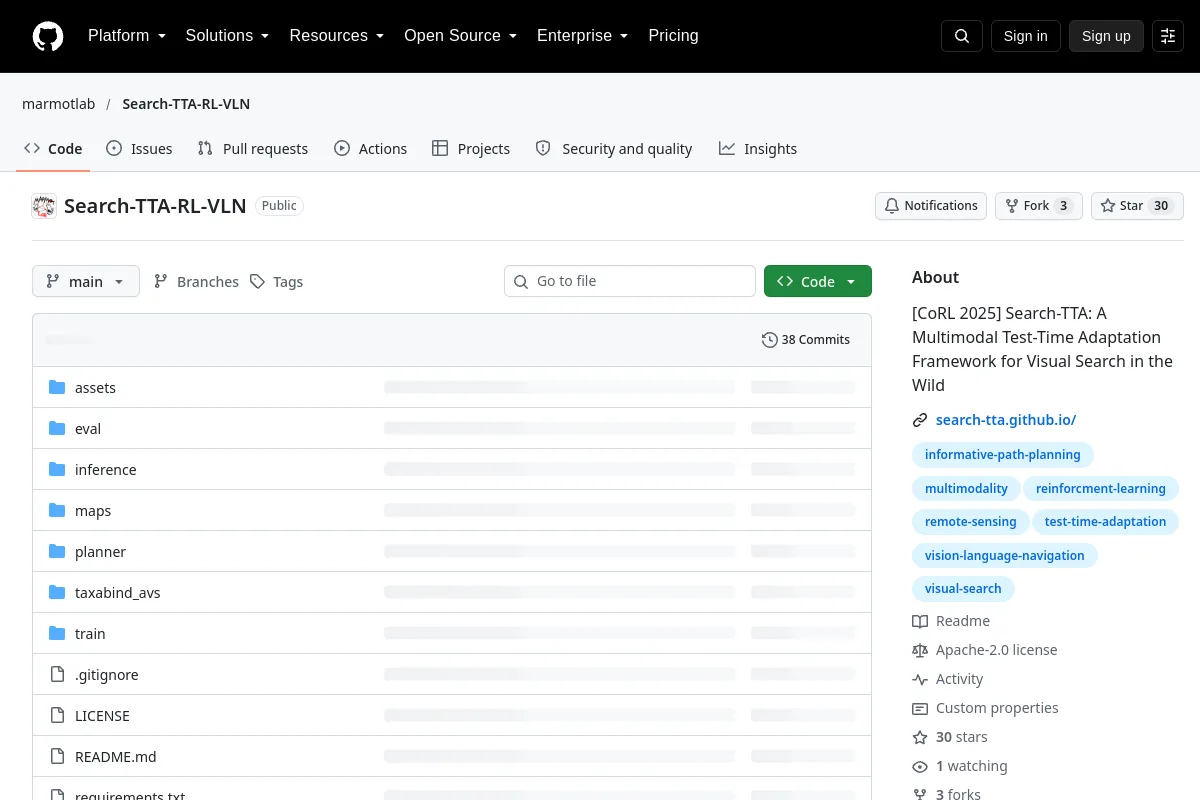Viewport: 1200px width, 800px height.
Task: Click the link icon beside search-tta.github.io
Action: coord(920,420)
